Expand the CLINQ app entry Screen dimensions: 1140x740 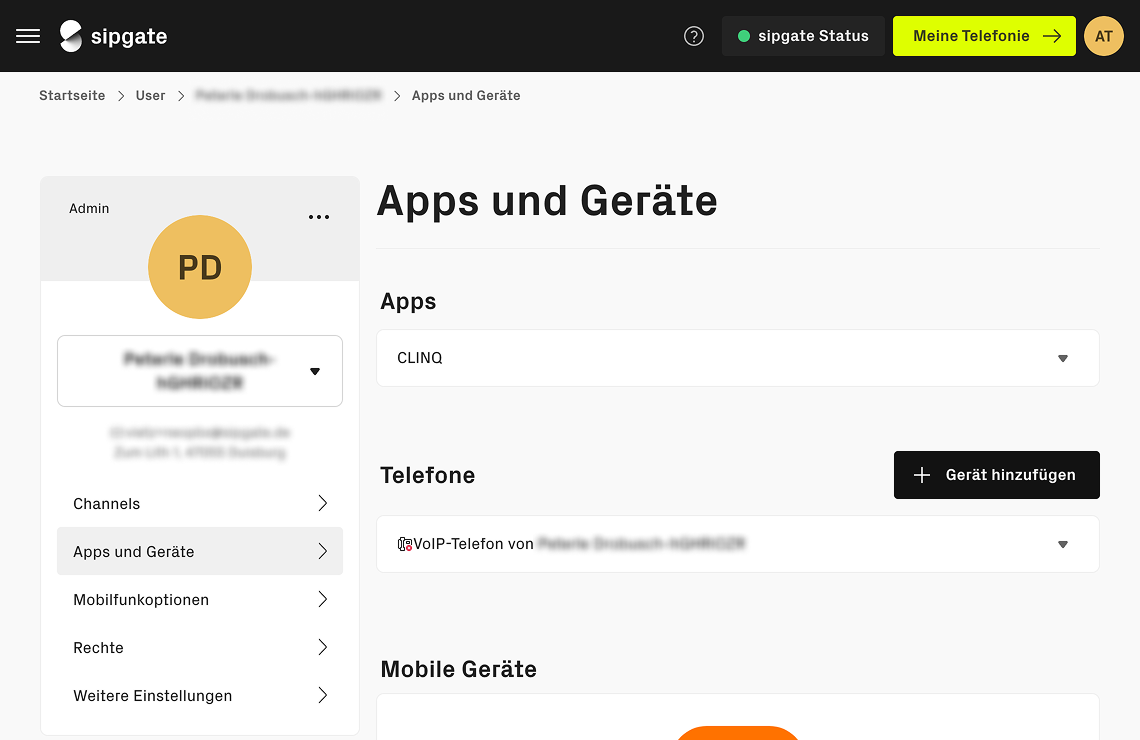tap(1062, 357)
